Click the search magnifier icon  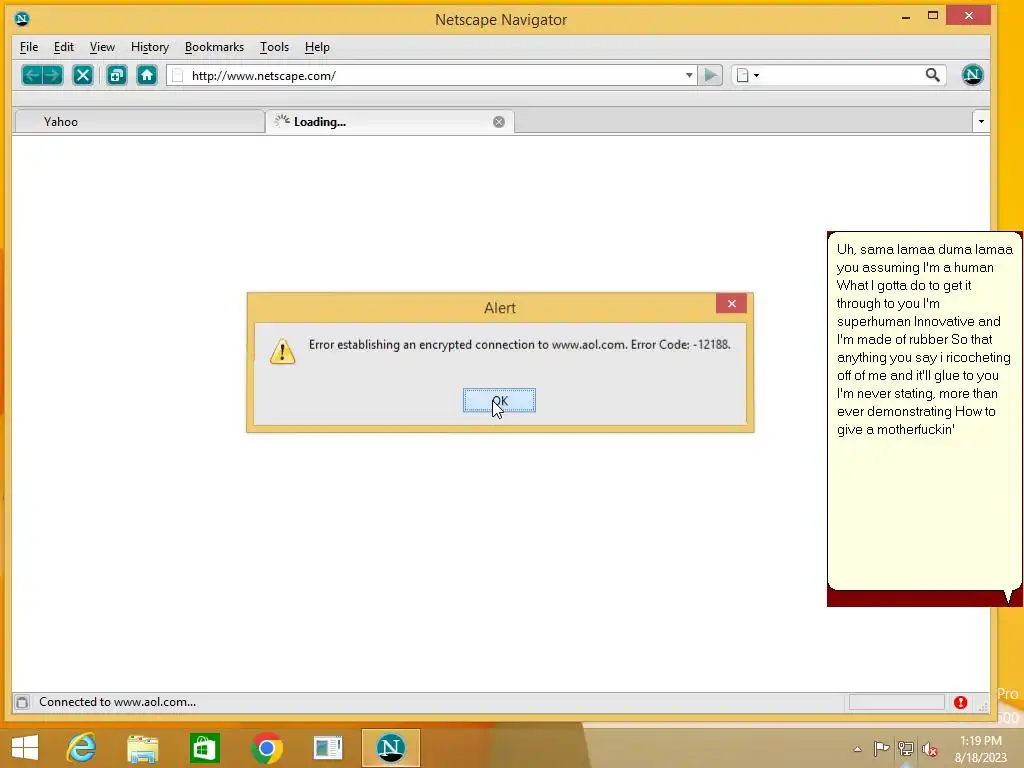(x=933, y=75)
